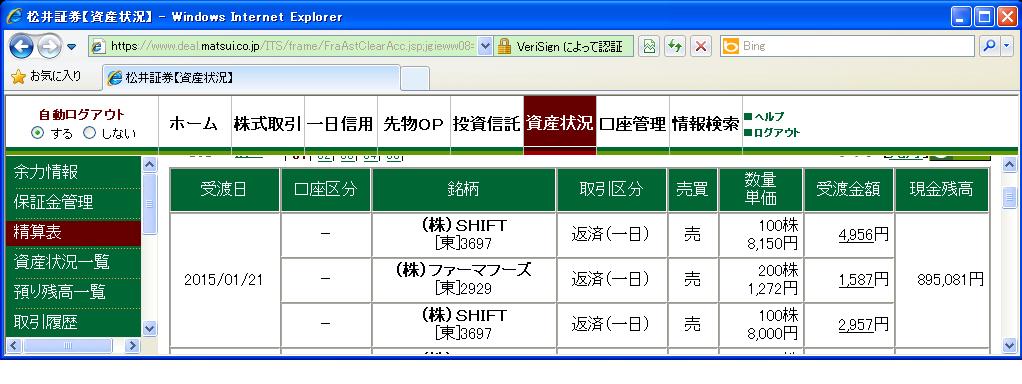Click the compatibility view broken-page icon
Viewport: 1022px width, 384px height.
coord(649,46)
